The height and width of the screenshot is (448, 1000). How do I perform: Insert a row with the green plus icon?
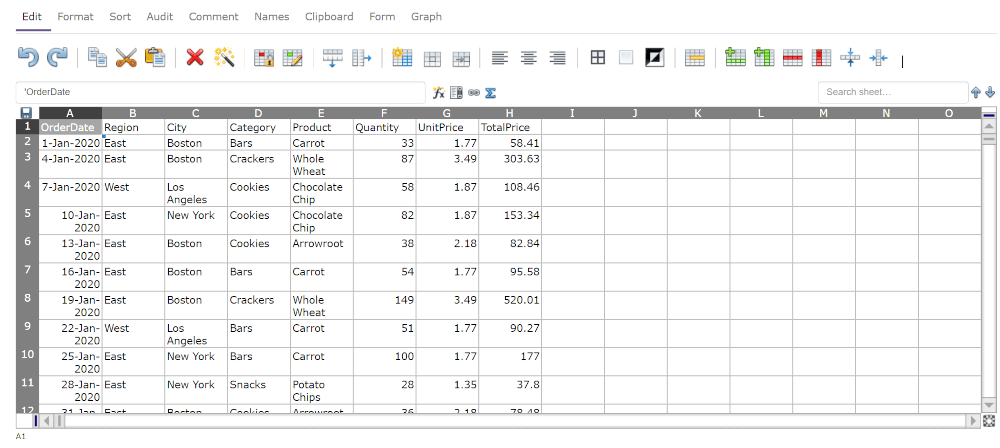click(735, 58)
